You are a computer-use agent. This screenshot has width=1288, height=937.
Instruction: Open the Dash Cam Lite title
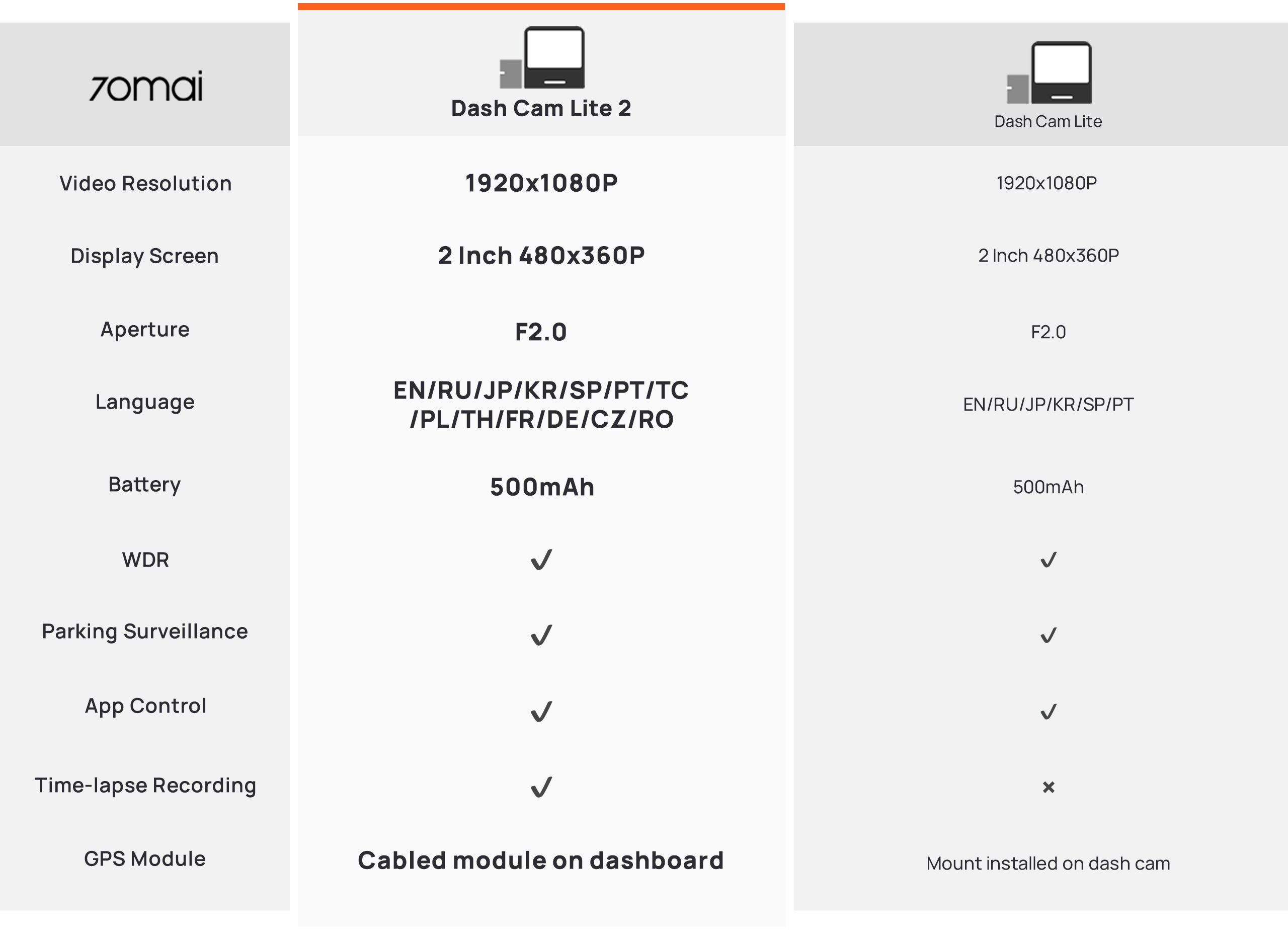click(1049, 121)
